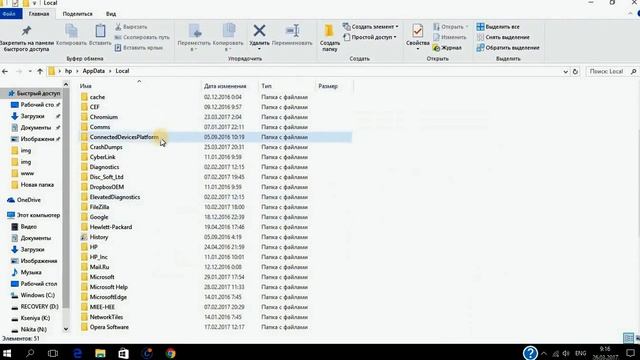640x360 pixels.
Task: Open recent locations dropdown arrow
Action: [x=30, y=72]
